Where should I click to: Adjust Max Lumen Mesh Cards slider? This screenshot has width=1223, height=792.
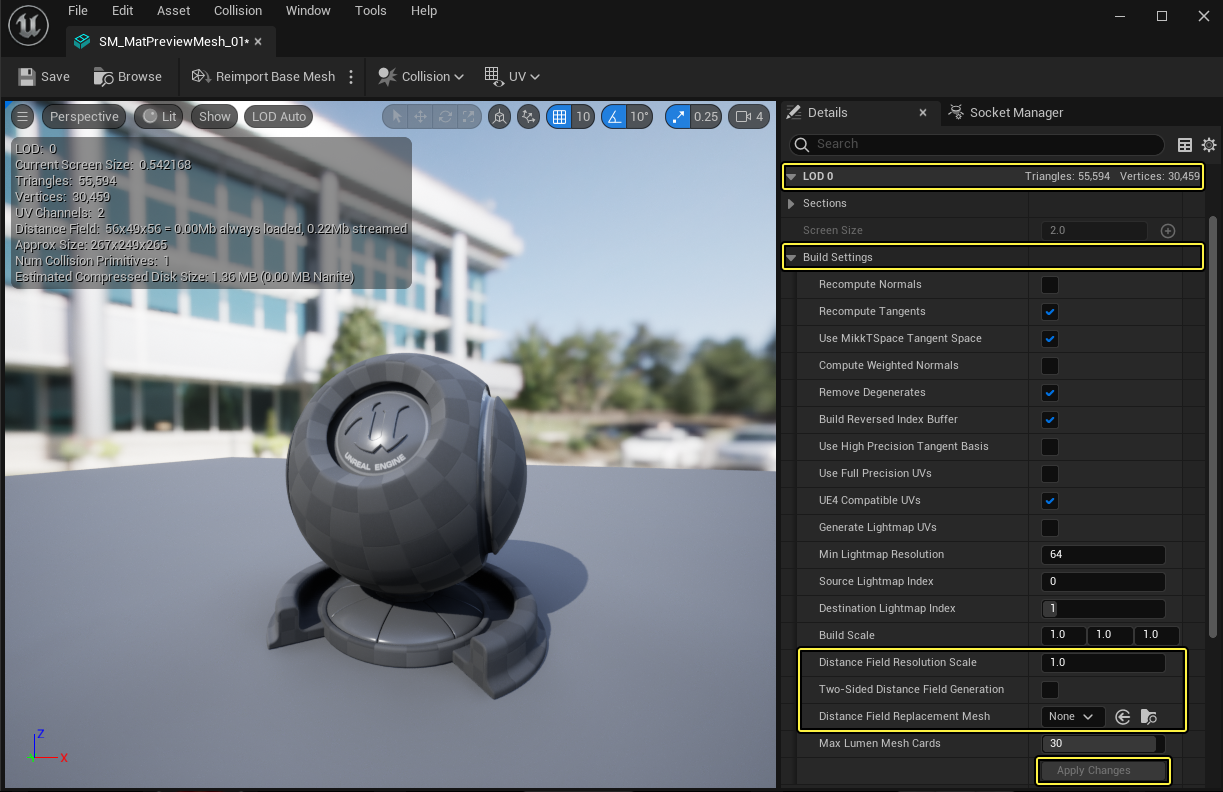point(1103,744)
